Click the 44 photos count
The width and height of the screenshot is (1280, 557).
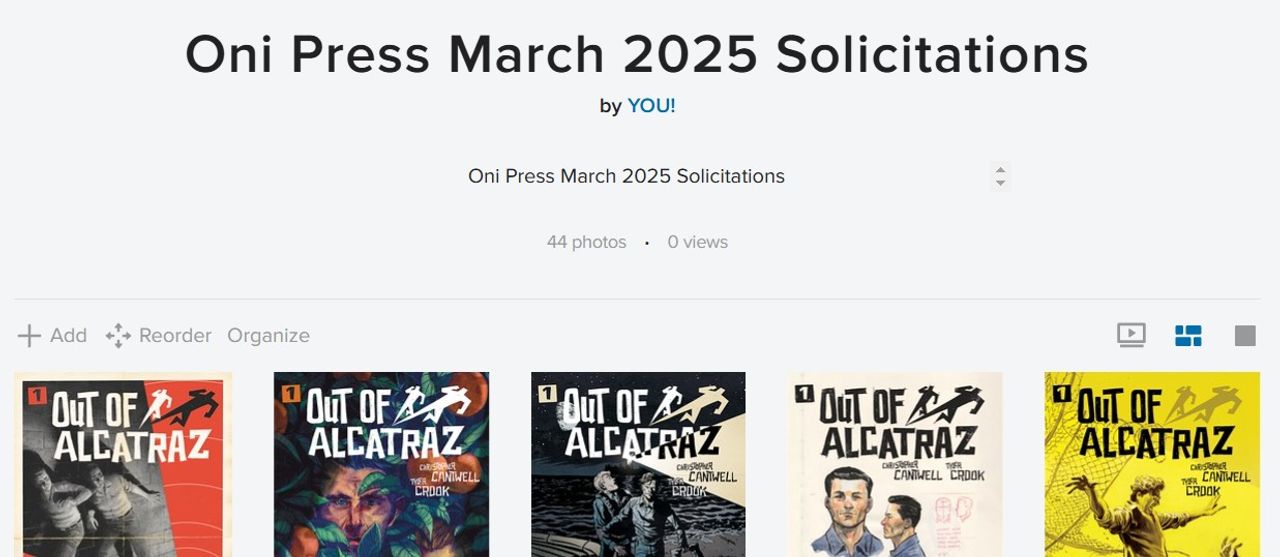point(586,242)
